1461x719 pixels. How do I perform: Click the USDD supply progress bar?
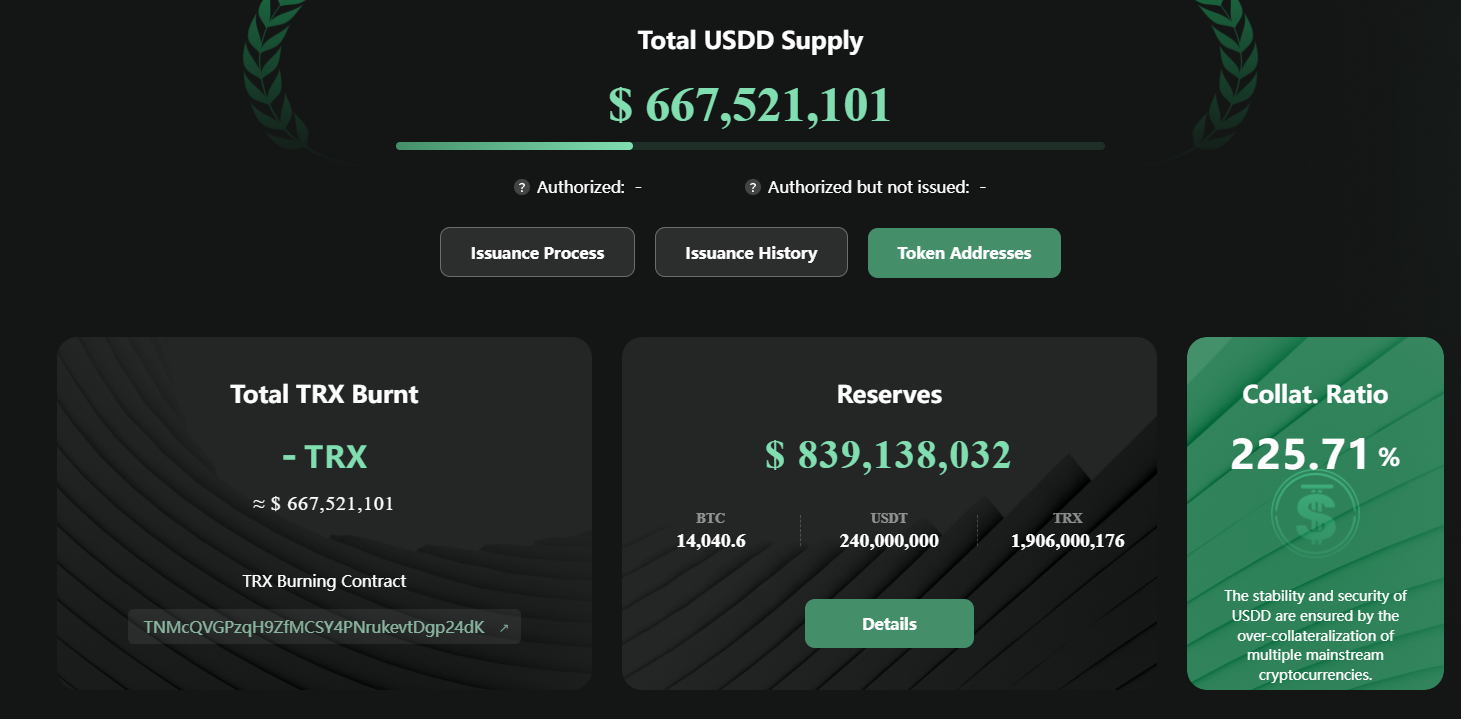tap(750, 146)
